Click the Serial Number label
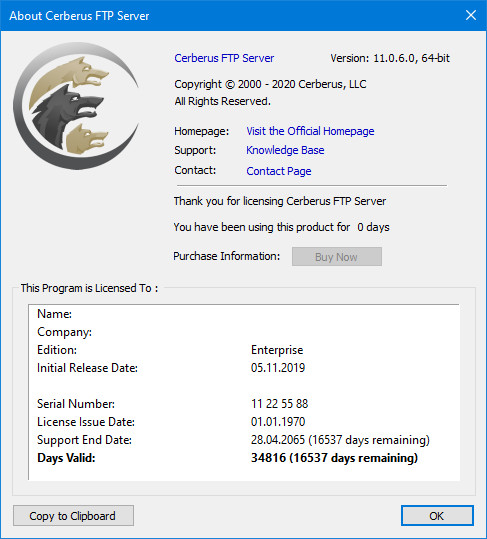 (x=76, y=404)
